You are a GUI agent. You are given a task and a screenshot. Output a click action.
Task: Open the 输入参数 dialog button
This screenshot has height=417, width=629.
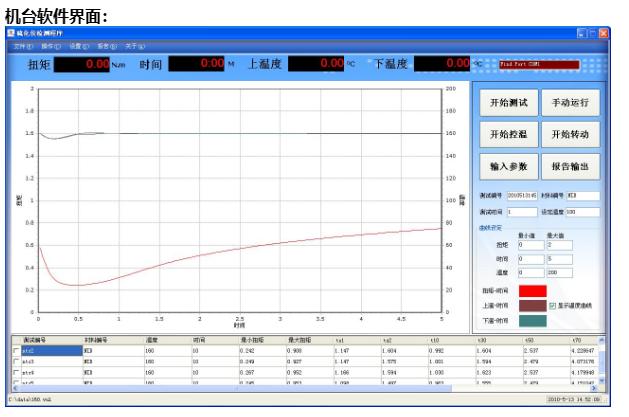508,165
